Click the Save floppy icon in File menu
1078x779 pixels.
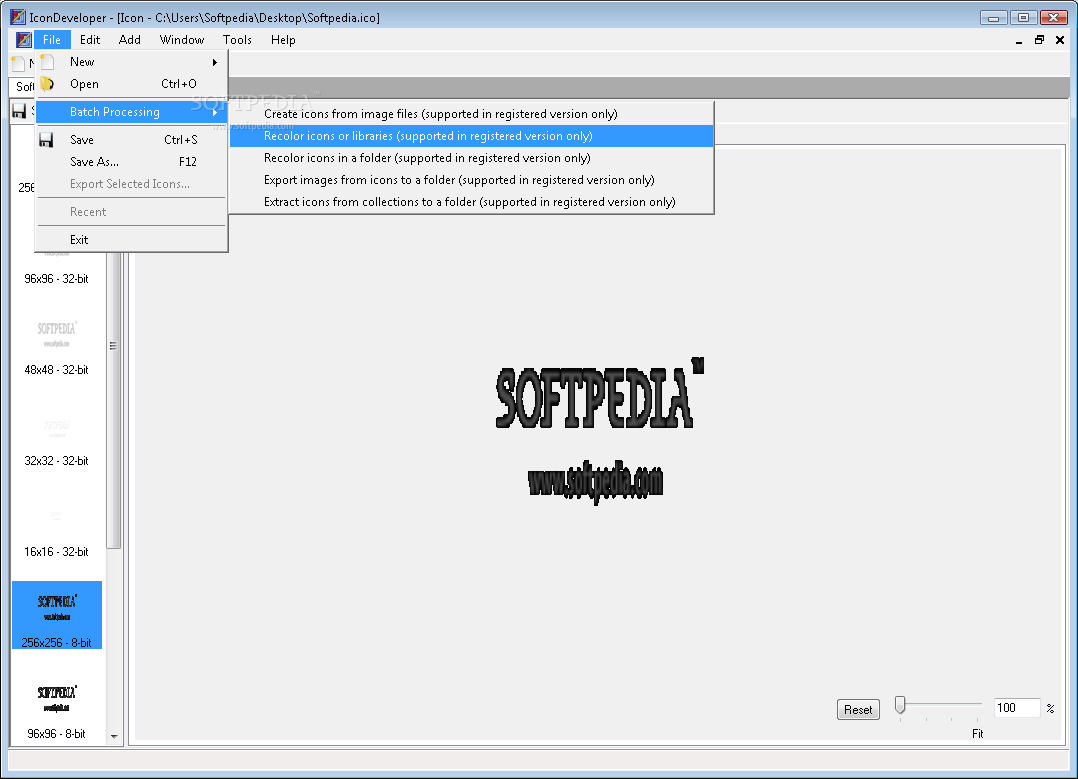pyautogui.click(x=46, y=140)
